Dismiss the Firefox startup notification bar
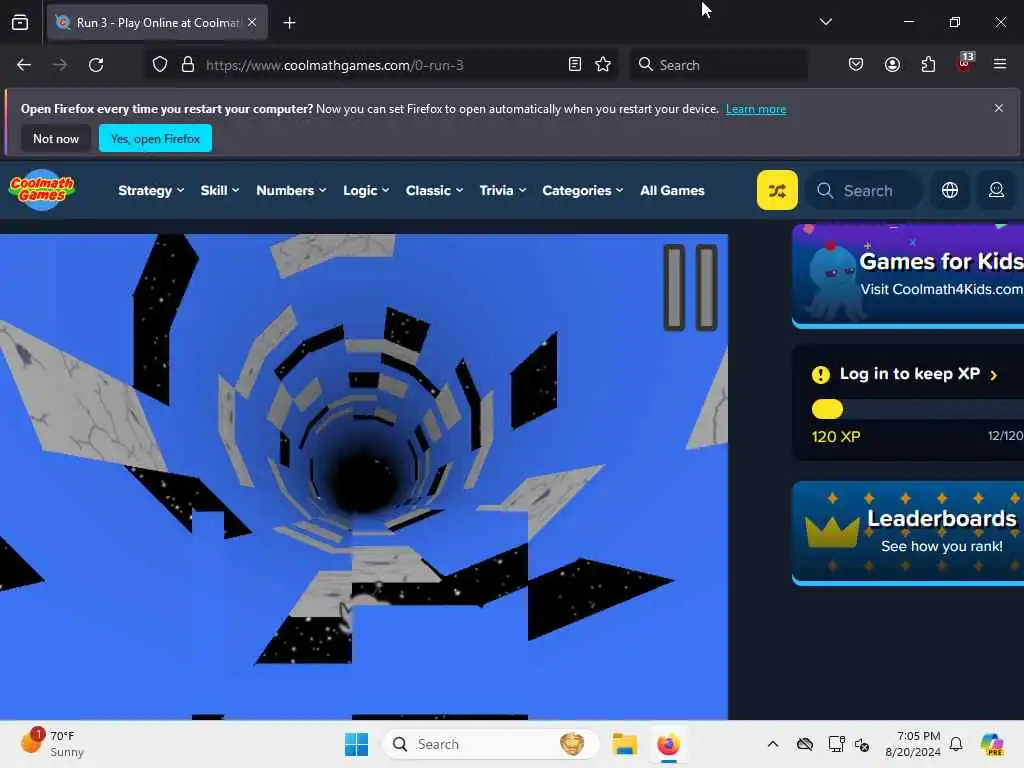 click(999, 108)
